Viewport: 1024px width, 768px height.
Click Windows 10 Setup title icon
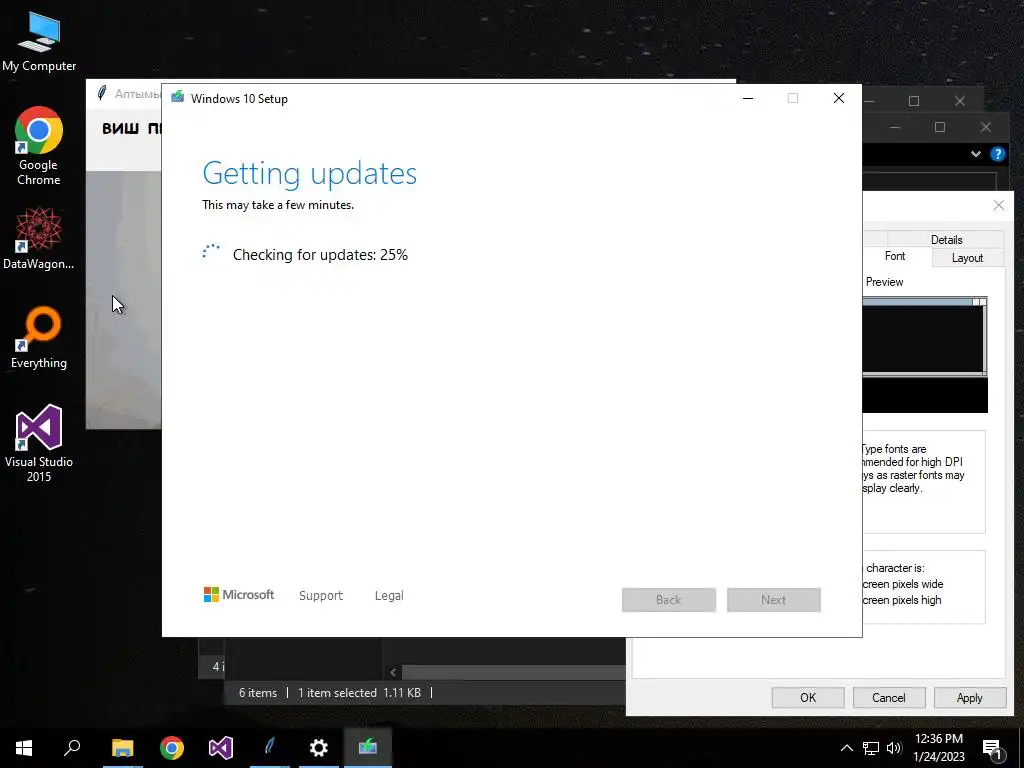[x=177, y=98]
